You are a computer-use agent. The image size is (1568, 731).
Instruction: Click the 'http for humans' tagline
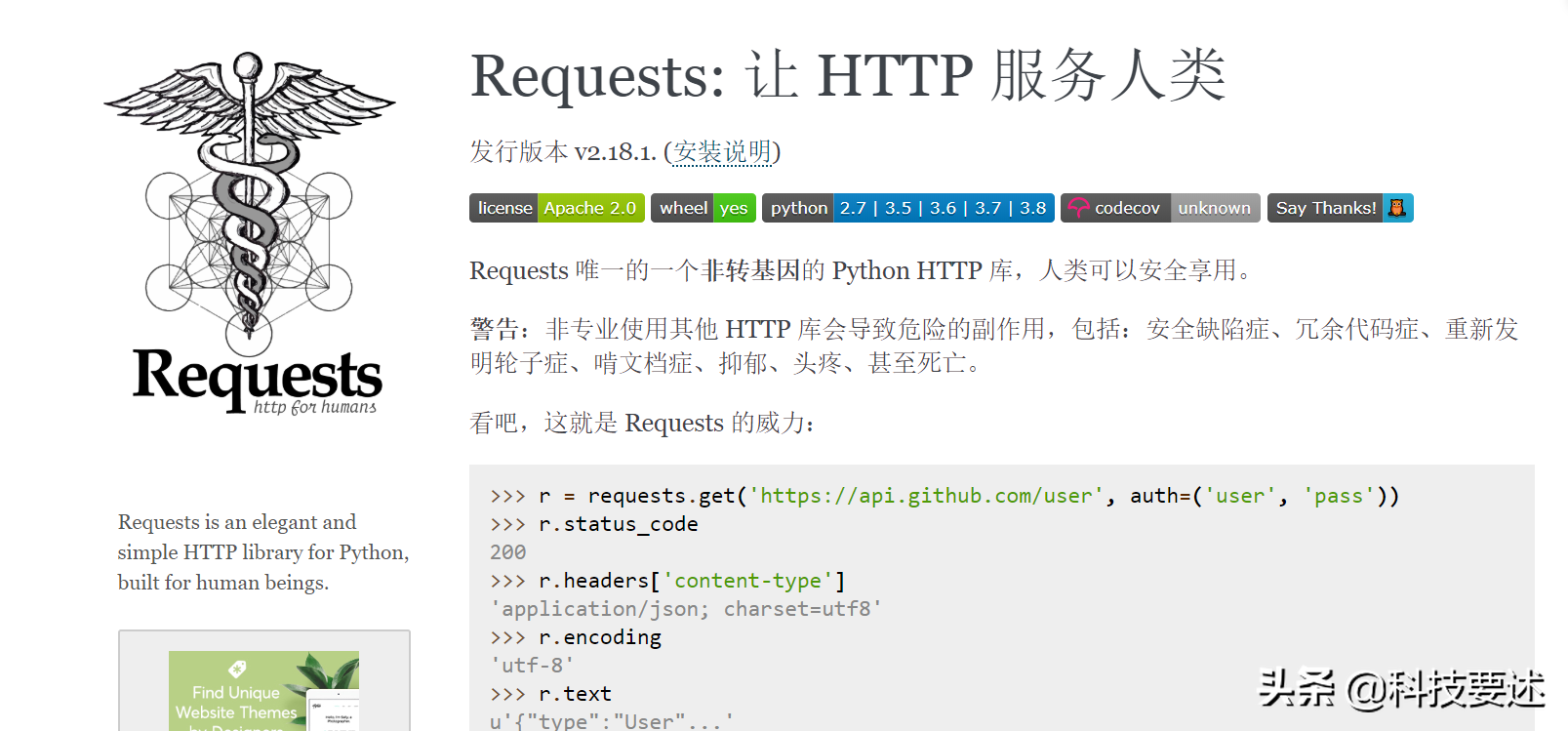[x=314, y=407]
